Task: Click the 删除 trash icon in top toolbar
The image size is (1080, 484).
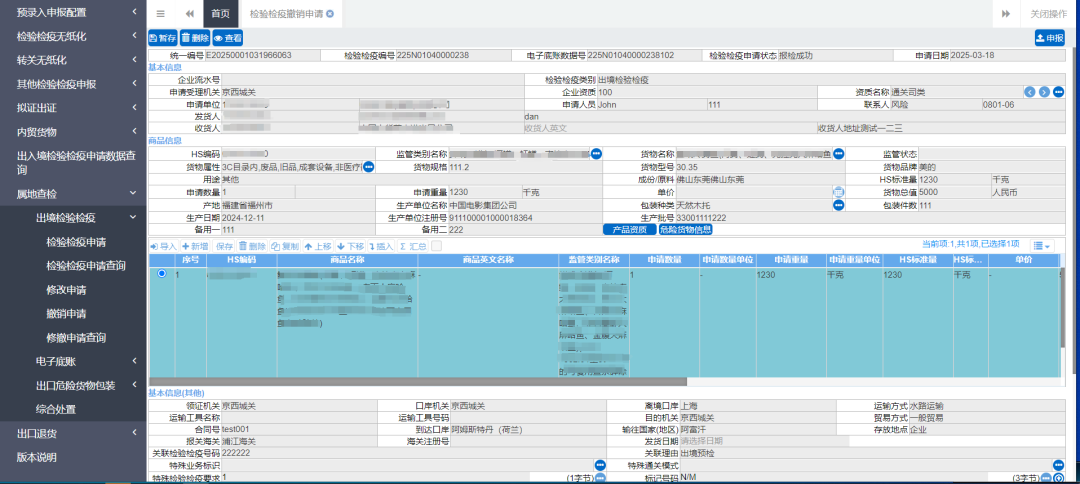Action: pyautogui.click(x=195, y=38)
